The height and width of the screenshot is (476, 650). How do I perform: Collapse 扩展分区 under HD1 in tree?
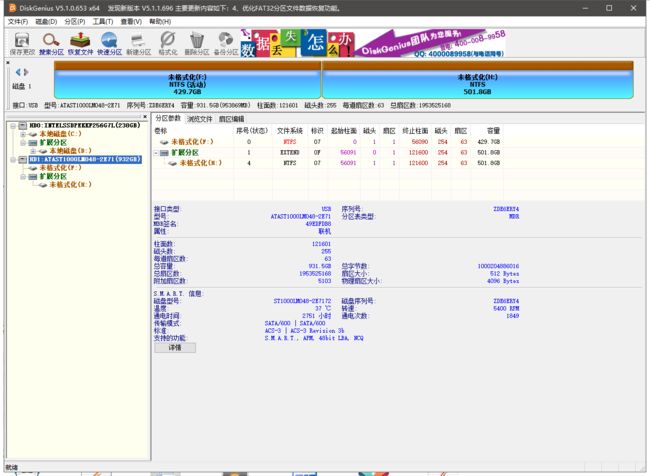point(23,176)
